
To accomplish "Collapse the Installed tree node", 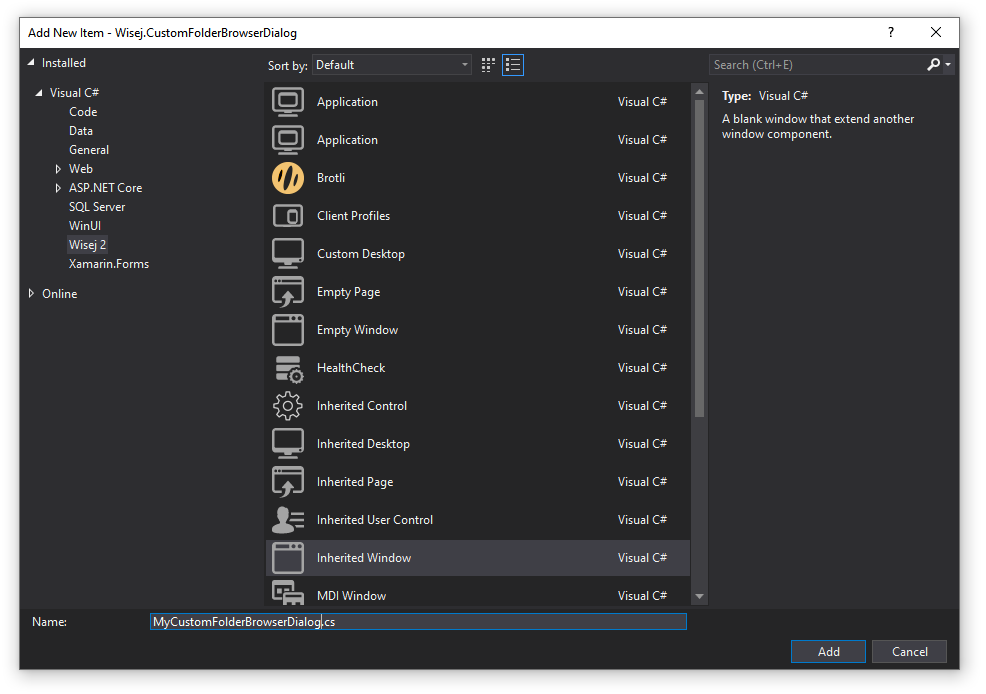I will [x=31, y=62].
